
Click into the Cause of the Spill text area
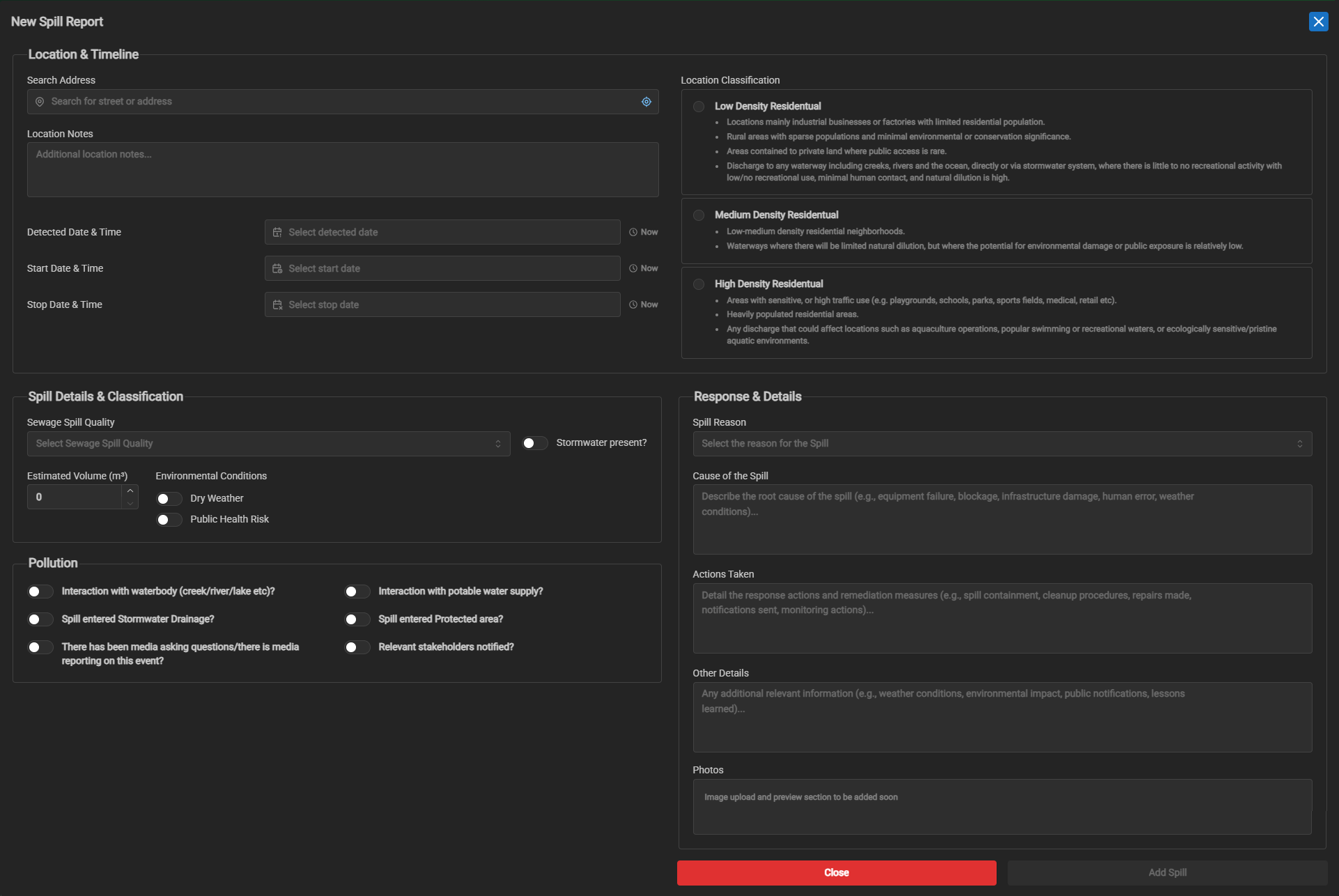point(1002,520)
